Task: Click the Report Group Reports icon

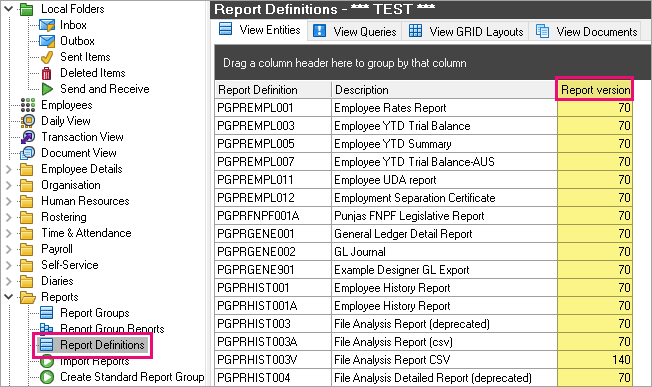Action: click(x=47, y=328)
